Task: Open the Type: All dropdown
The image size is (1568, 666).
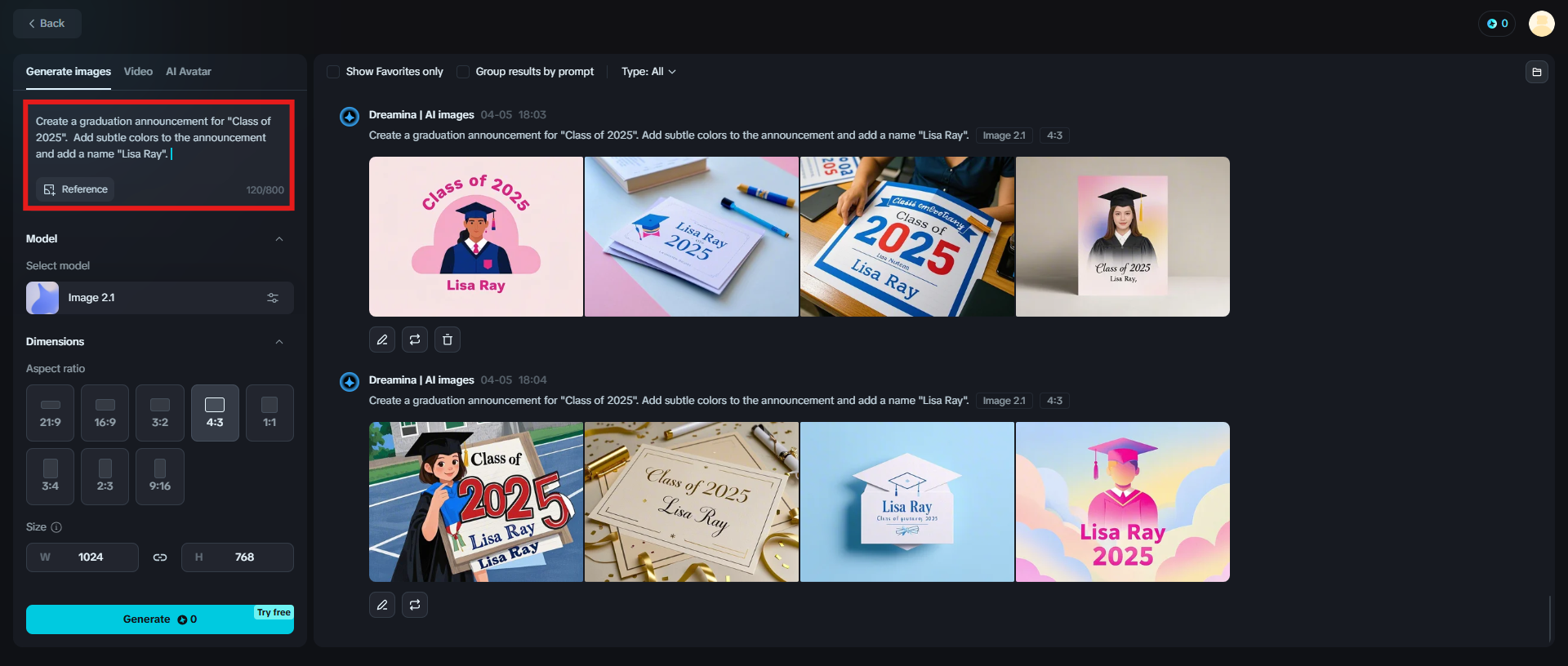Action: click(x=648, y=72)
